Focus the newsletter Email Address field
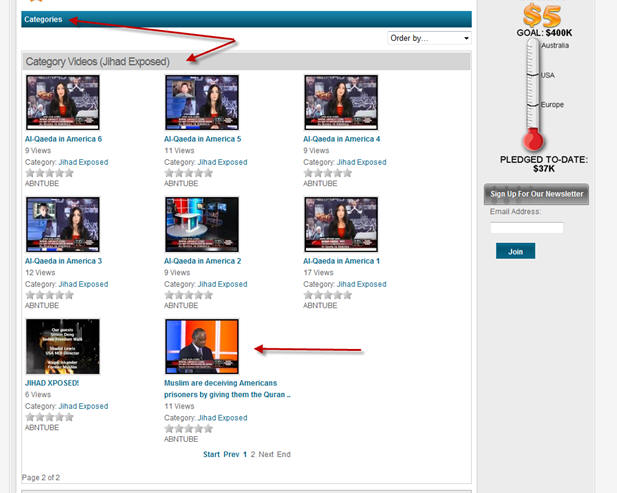 point(527,228)
